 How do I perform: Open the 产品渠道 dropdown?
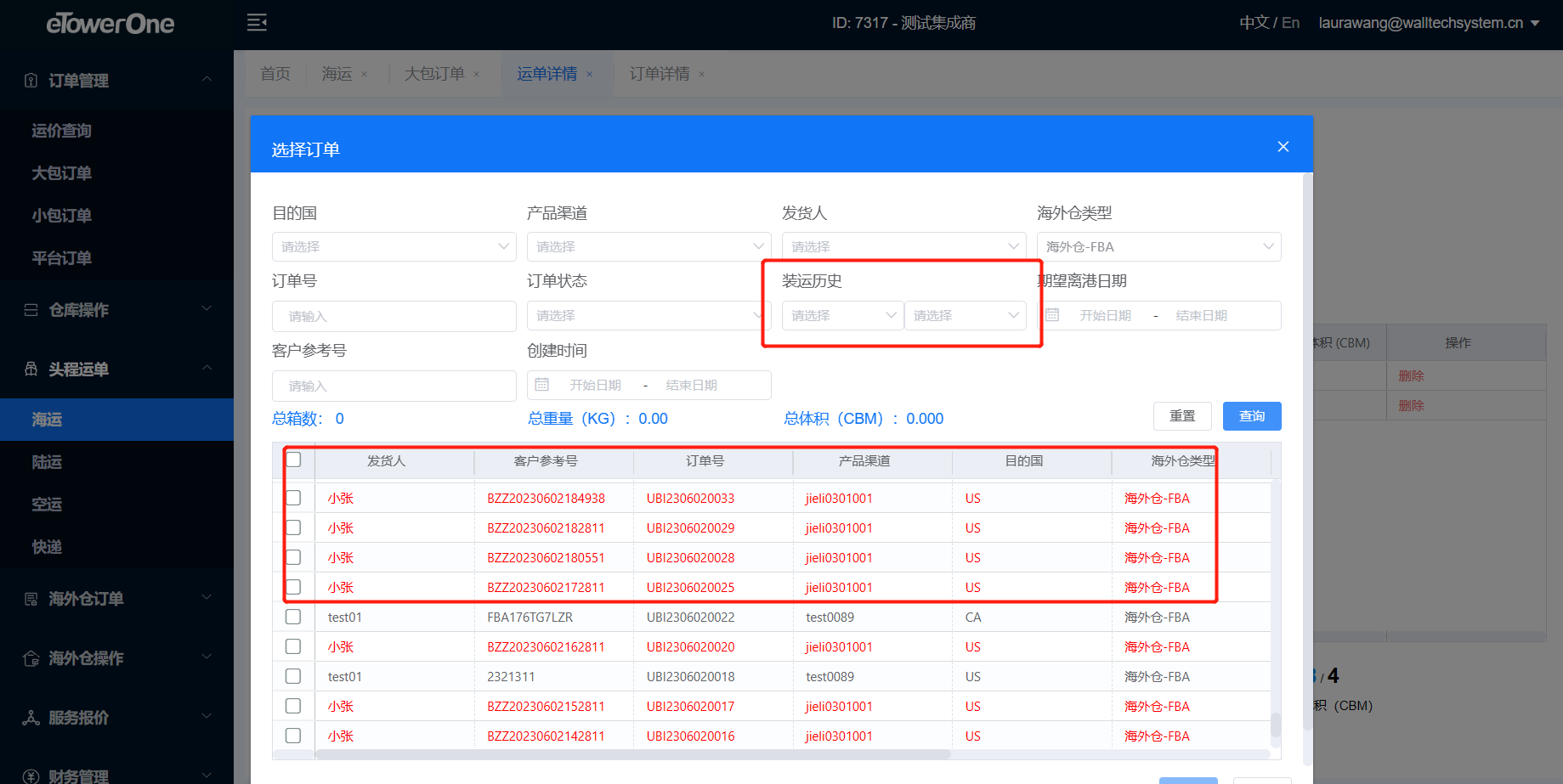(649, 246)
